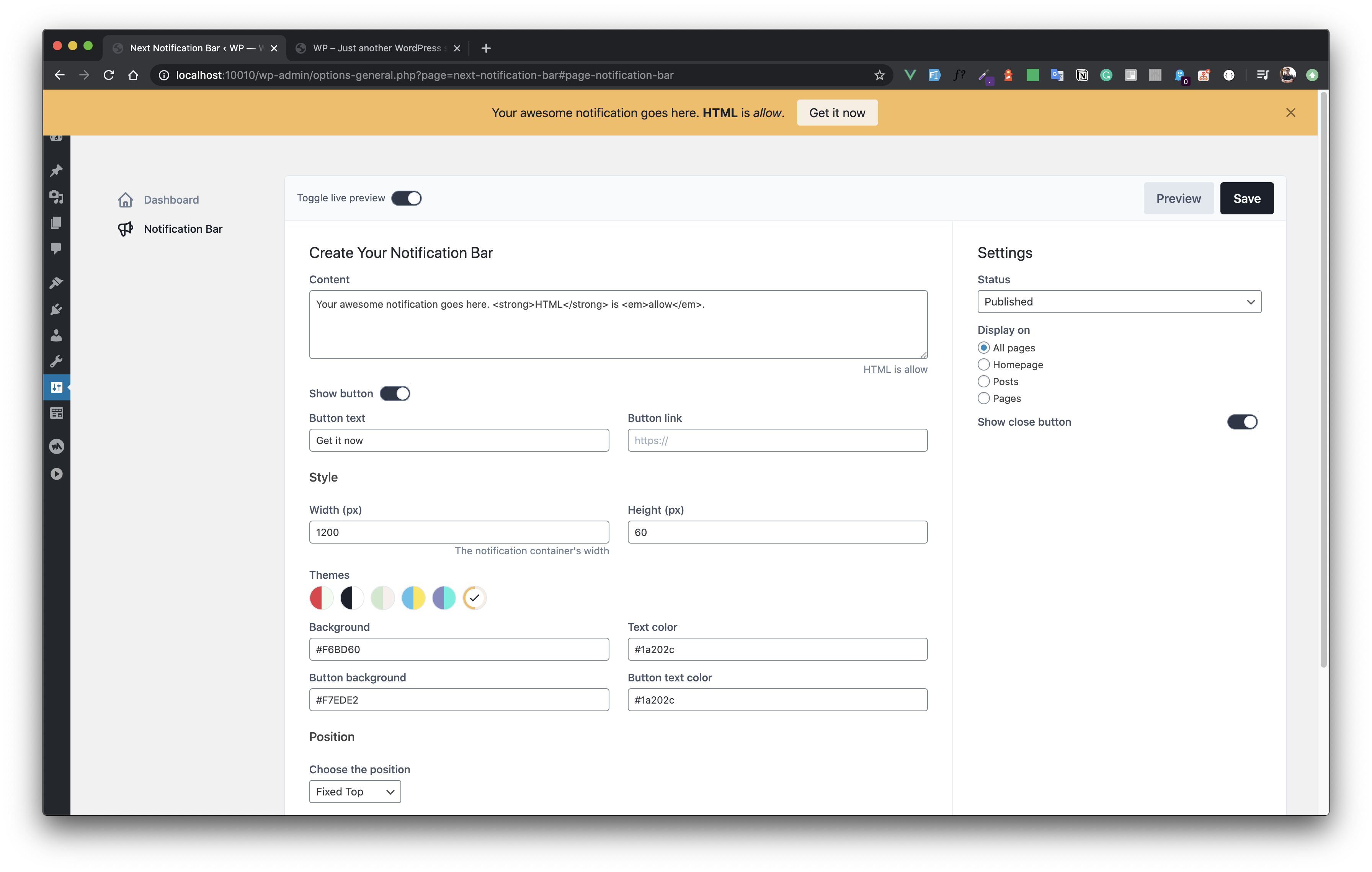This screenshot has height=872, width=1372.
Task: Click the WordPress Posts pin icon in sidebar
Action: pyautogui.click(x=56, y=170)
